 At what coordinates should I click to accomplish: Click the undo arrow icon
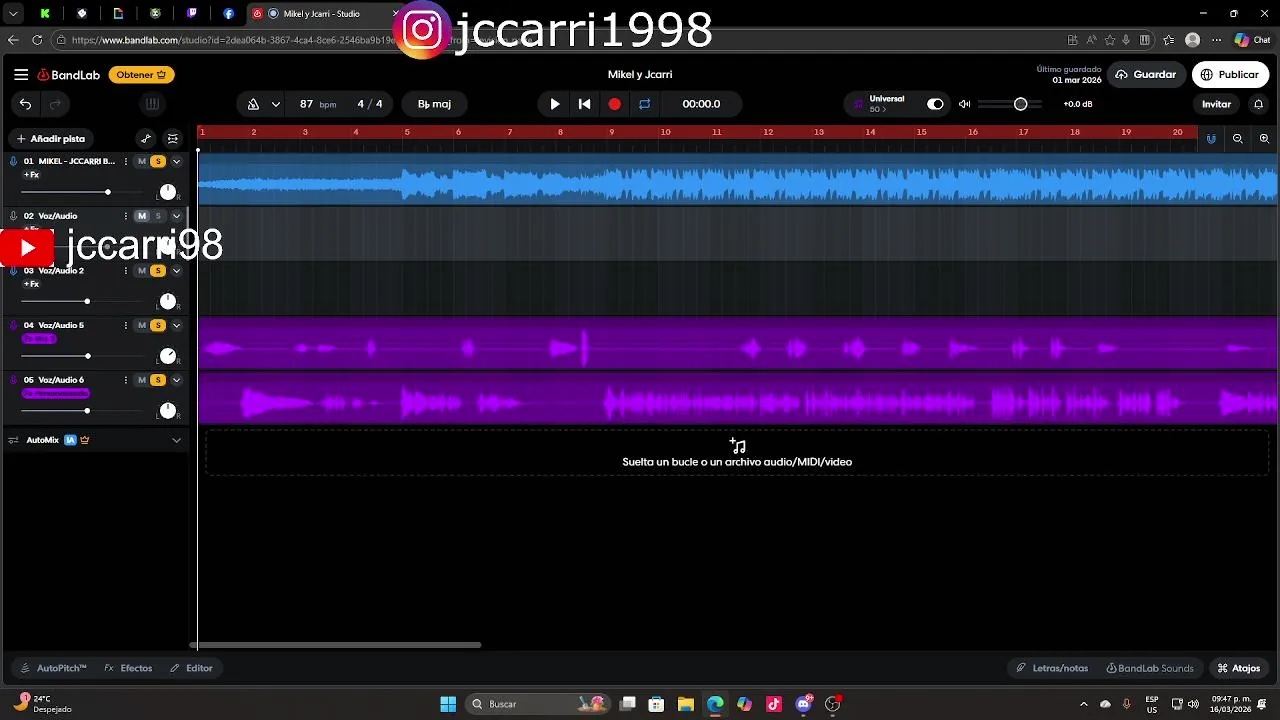tap(25, 104)
